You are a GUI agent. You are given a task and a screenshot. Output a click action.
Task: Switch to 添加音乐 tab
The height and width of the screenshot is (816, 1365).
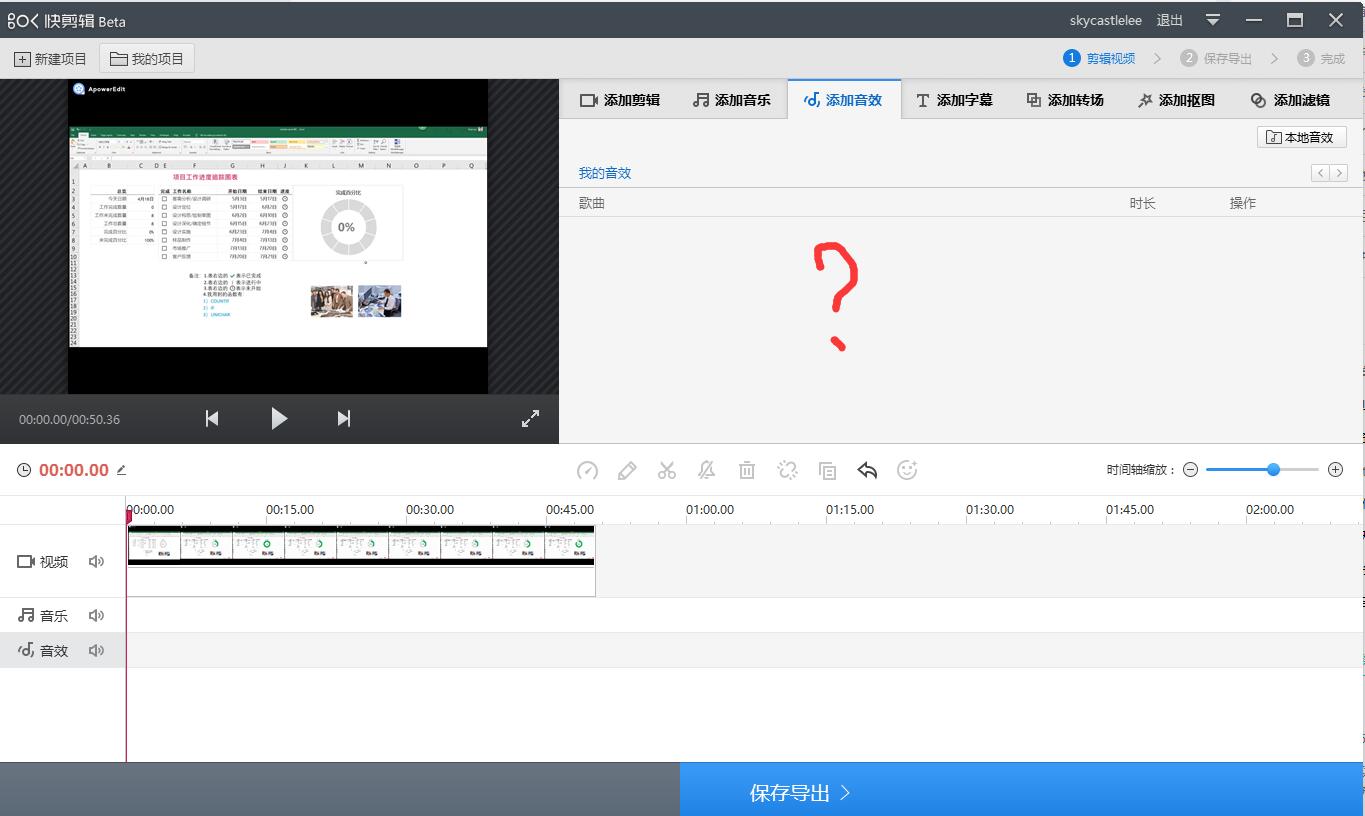[x=732, y=100]
